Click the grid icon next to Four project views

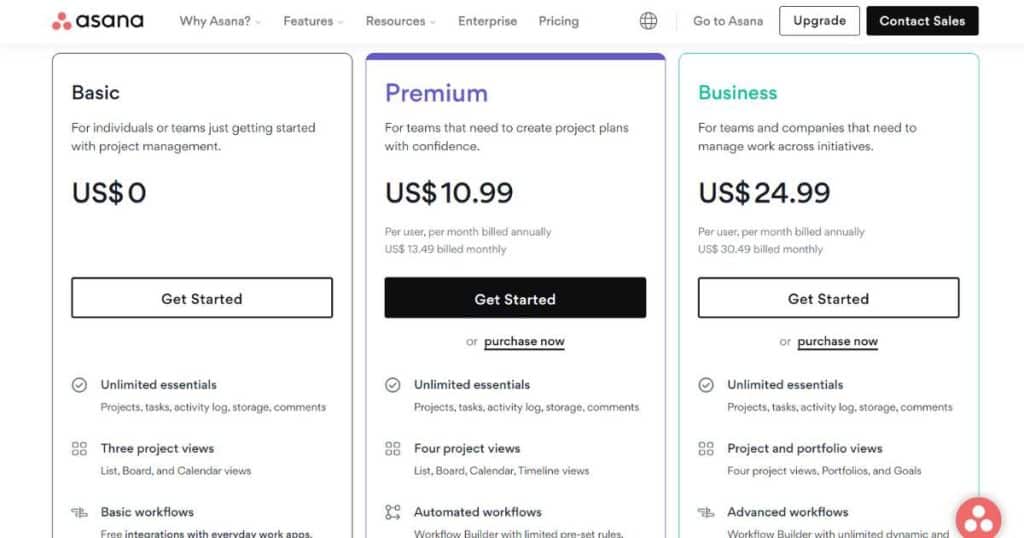[392, 449]
